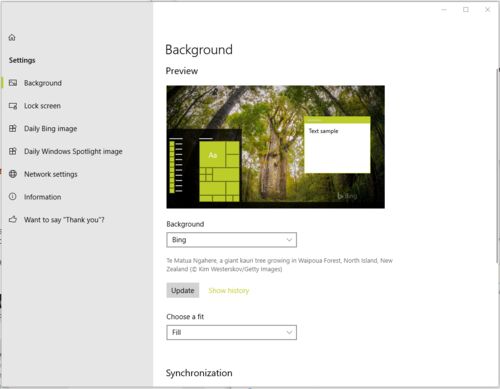Viewport: 500px width, 389px height.
Task: Click the Settings sidebar title
Action: (x=22, y=60)
